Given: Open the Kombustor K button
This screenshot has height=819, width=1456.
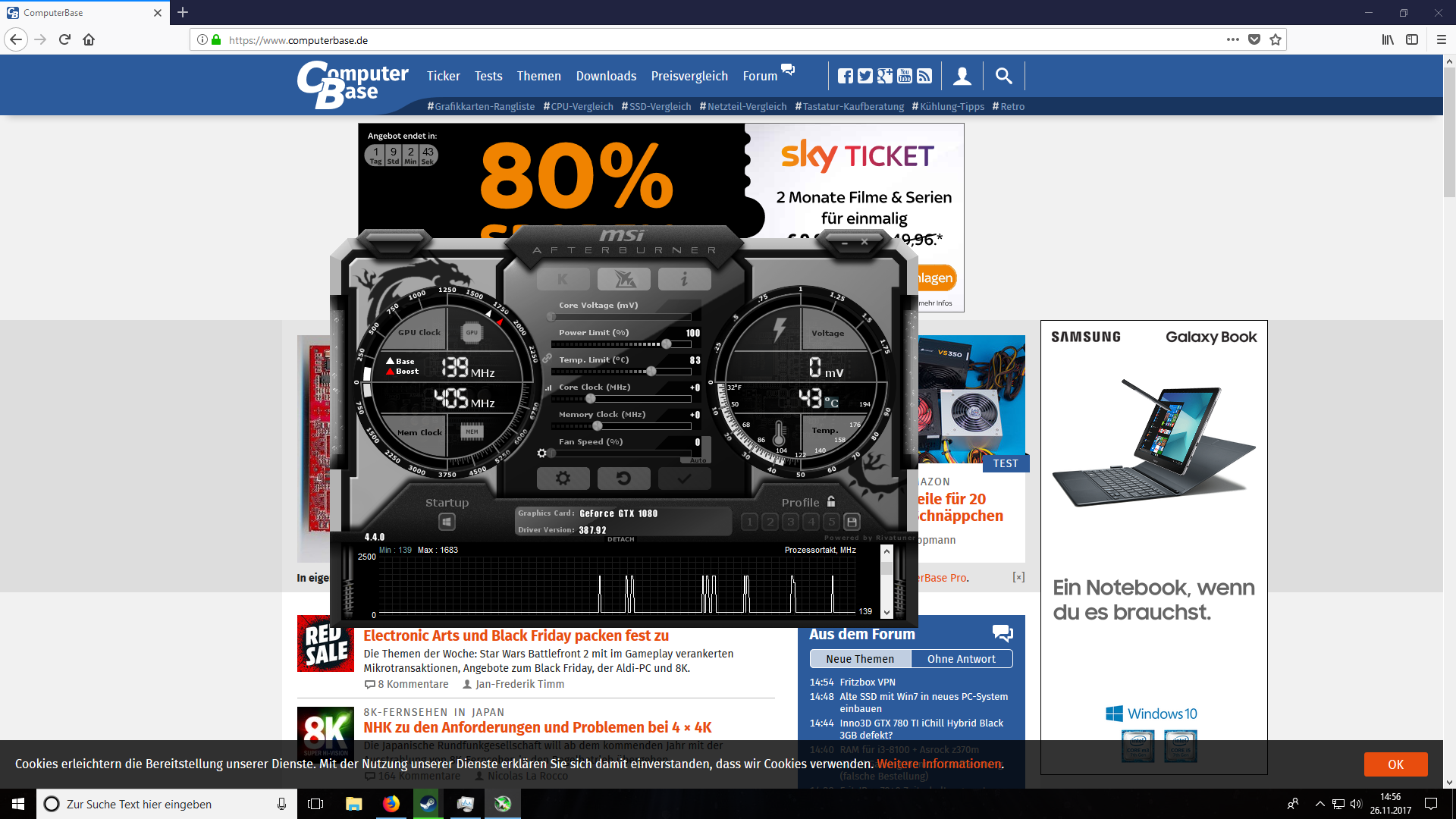Looking at the screenshot, I should (x=563, y=279).
